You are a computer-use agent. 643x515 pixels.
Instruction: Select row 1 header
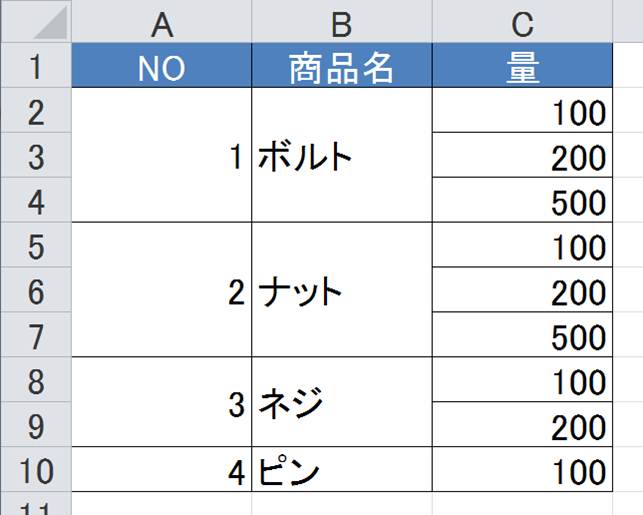click(36, 65)
